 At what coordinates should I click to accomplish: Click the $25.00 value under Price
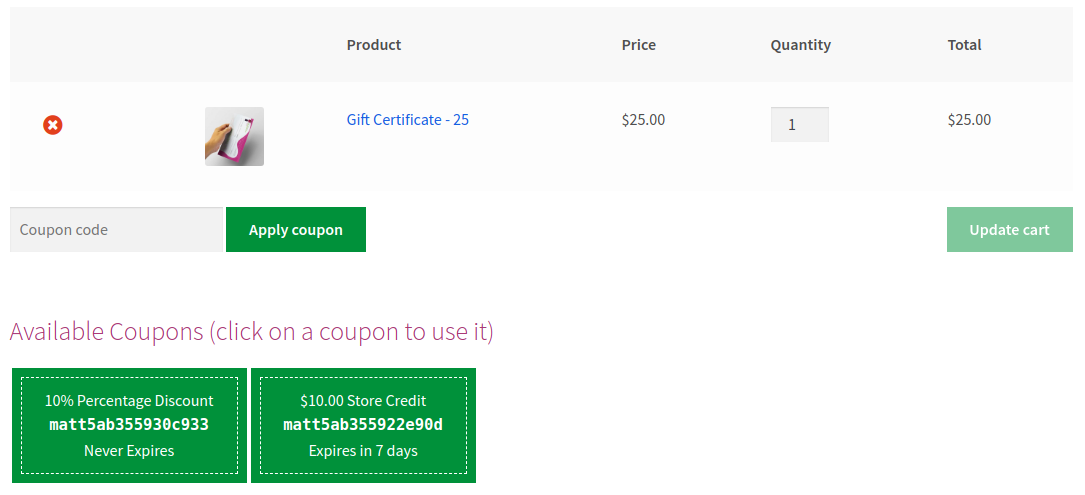644,120
